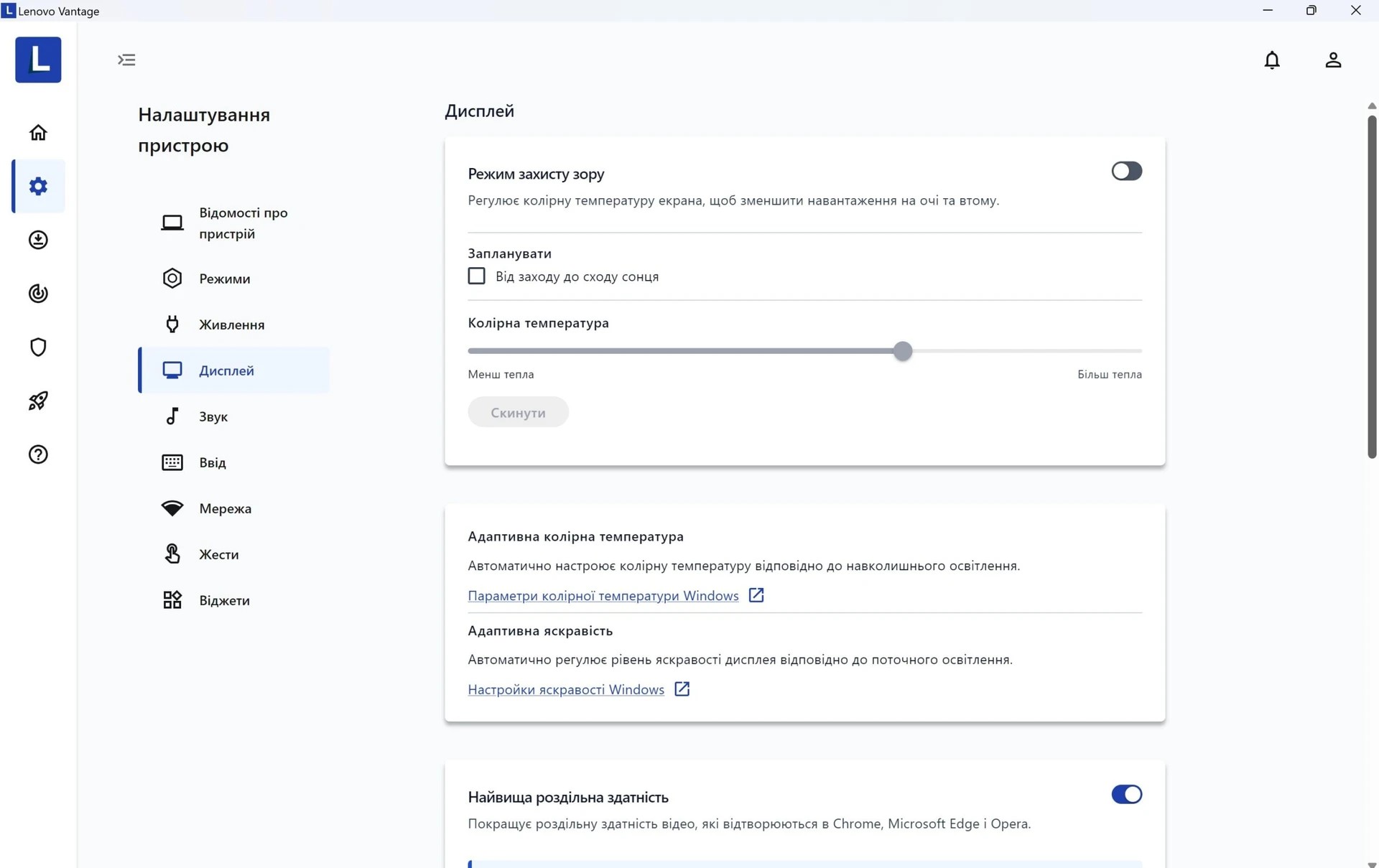Open the user account profile icon

coord(1333,60)
